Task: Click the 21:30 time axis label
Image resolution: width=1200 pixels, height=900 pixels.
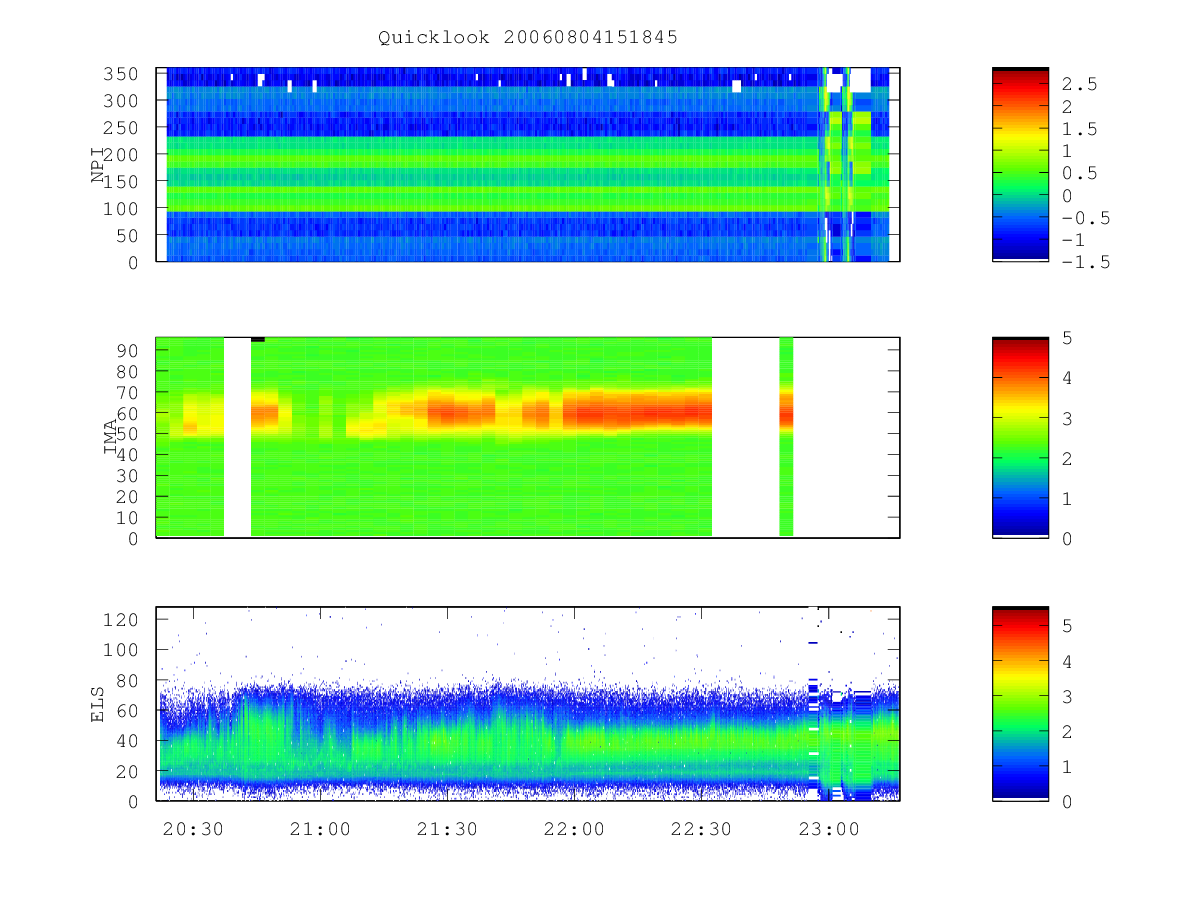Action: tap(447, 828)
